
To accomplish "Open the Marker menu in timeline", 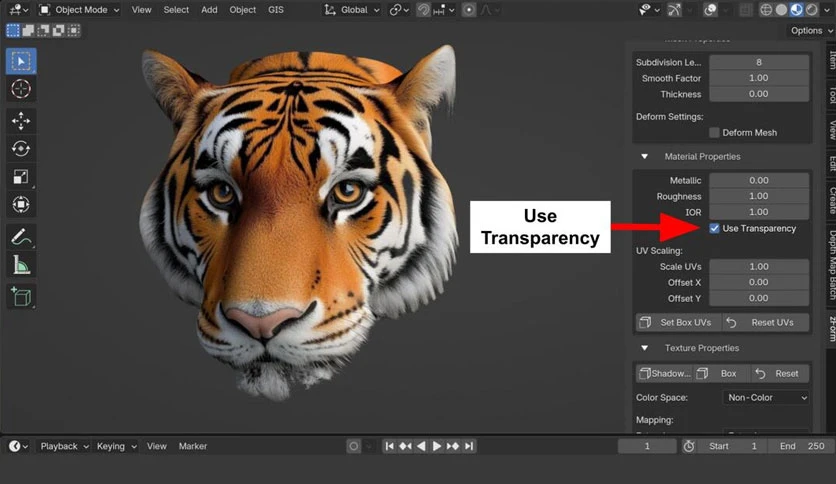I will pyautogui.click(x=193, y=446).
